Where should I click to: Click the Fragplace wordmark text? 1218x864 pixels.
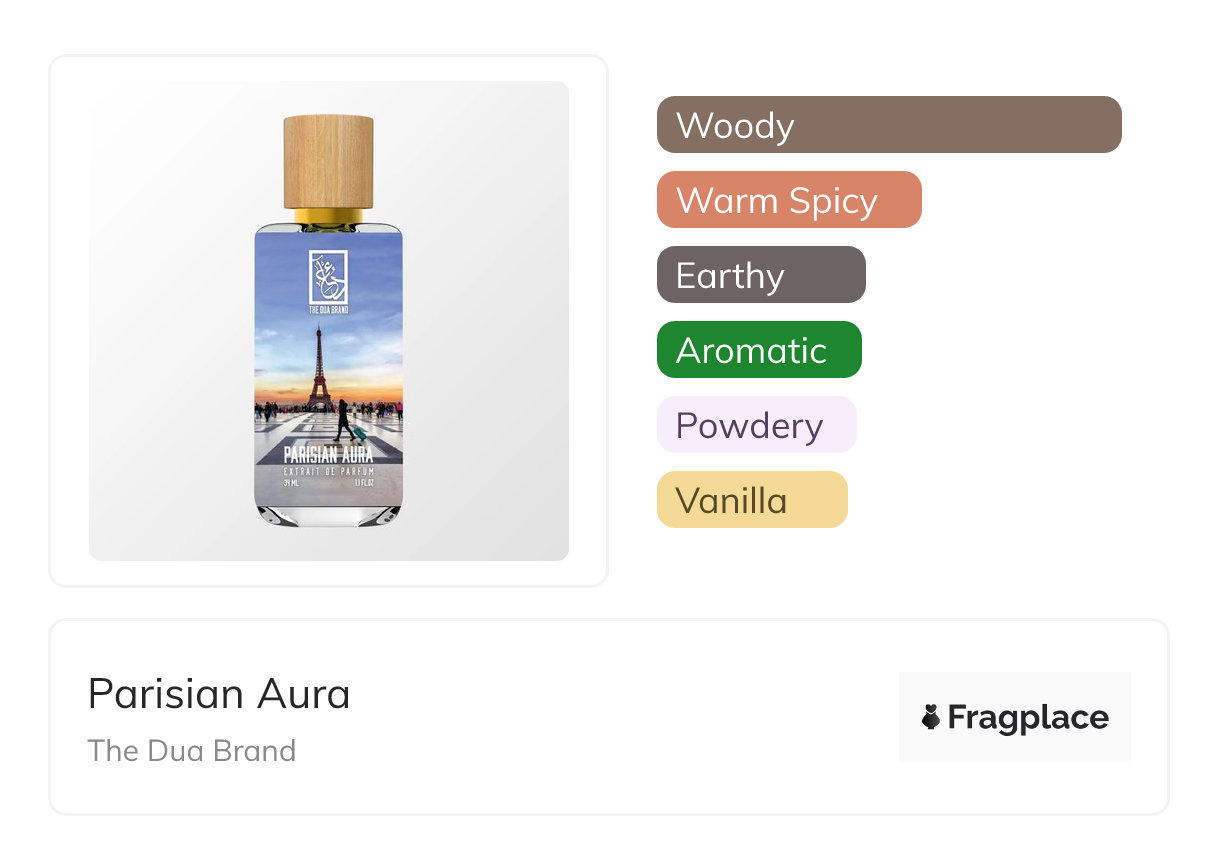point(1027,717)
